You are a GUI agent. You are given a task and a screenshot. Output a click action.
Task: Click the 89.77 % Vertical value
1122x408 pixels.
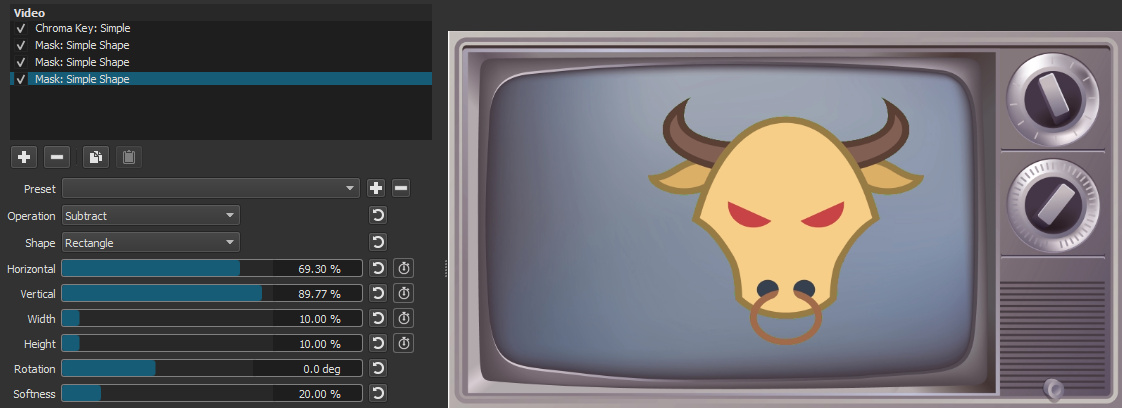click(319, 294)
